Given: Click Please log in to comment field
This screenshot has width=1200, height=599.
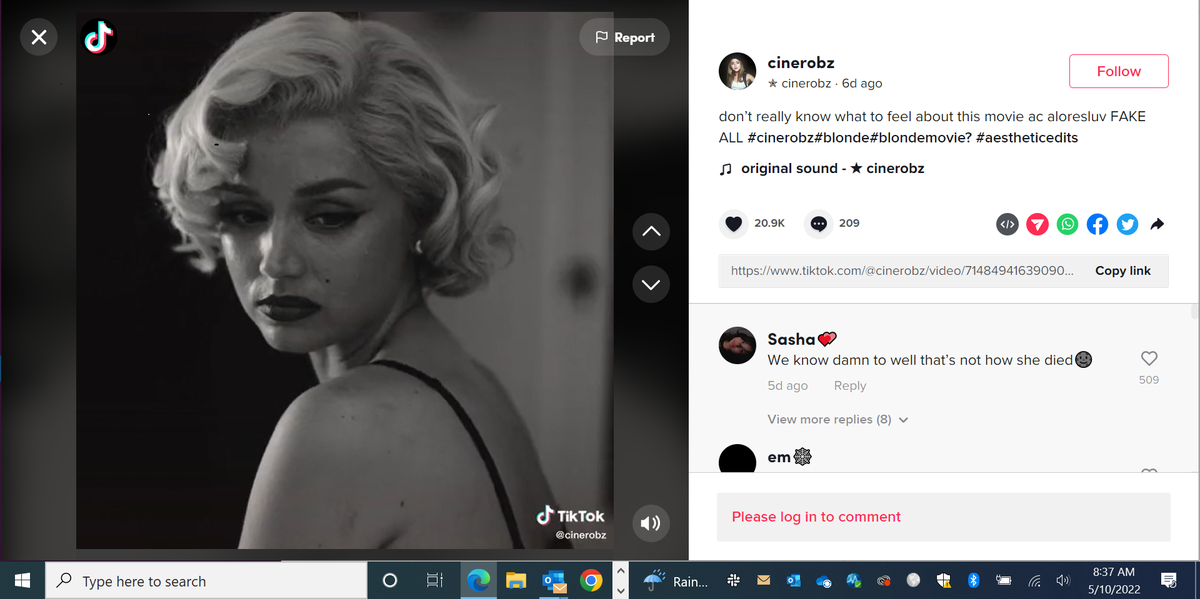Looking at the screenshot, I should tap(943, 517).
